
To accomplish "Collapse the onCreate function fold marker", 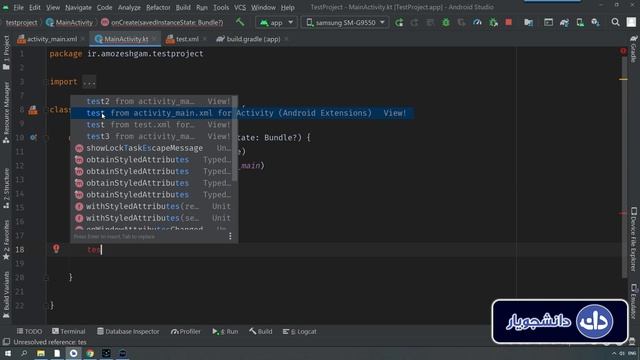I will click(x=47, y=138).
